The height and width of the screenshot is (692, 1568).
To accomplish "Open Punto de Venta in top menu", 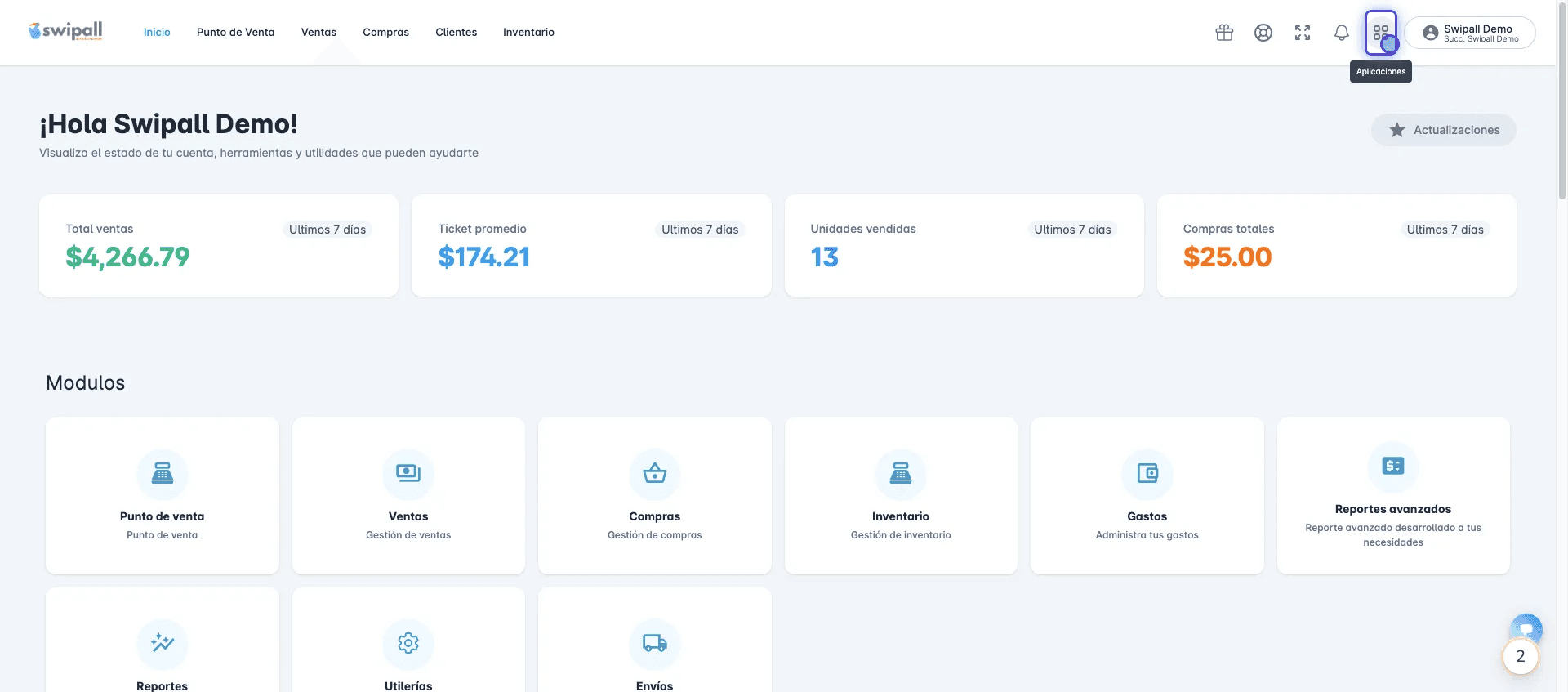I will [x=236, y=33].
